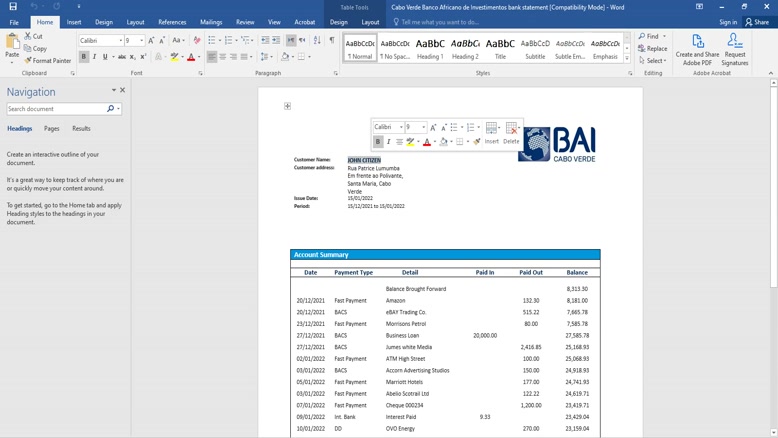Align text right in the ribbon

pos(233,57)
